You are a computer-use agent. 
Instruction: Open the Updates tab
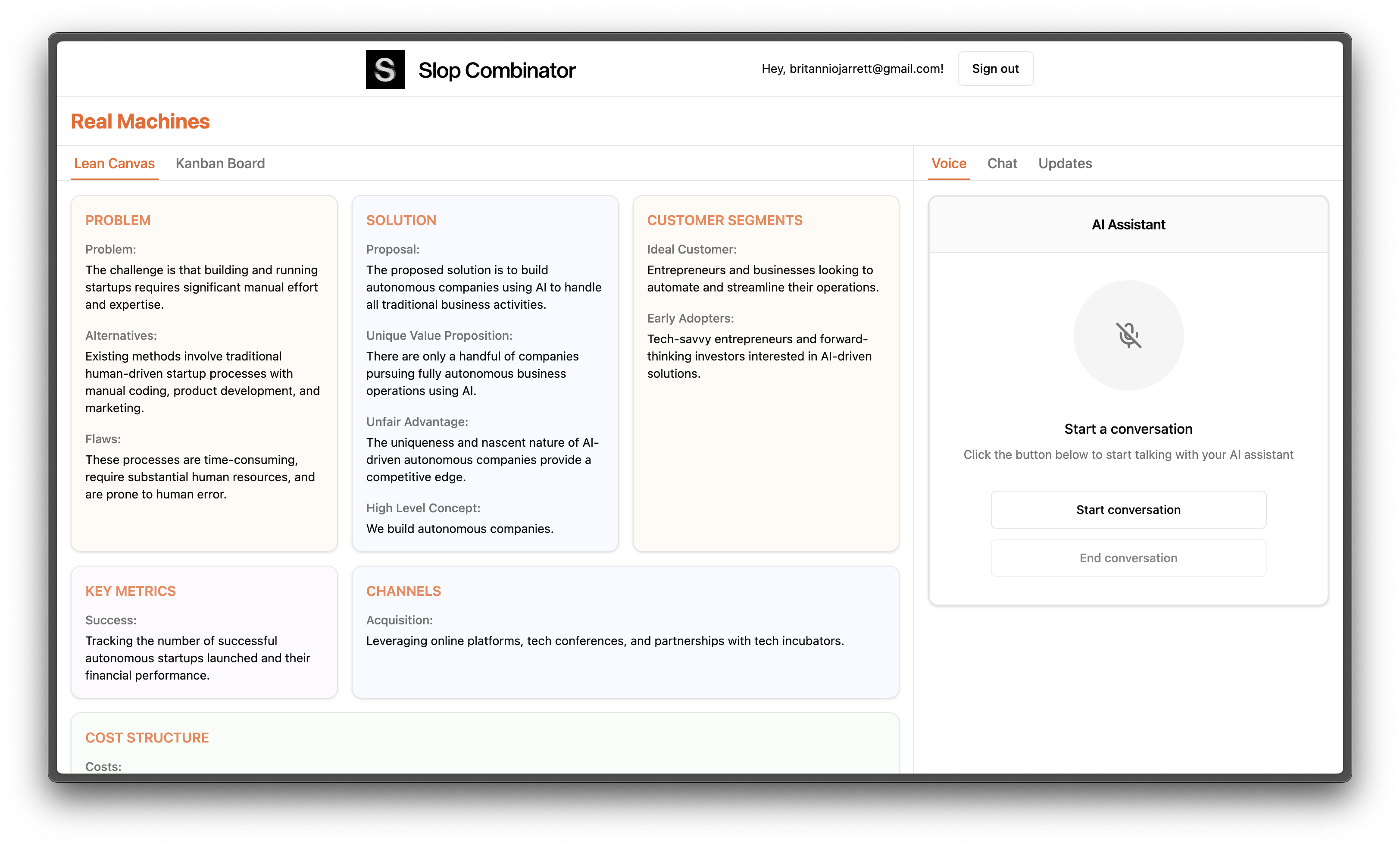[x=1065, y=163]
